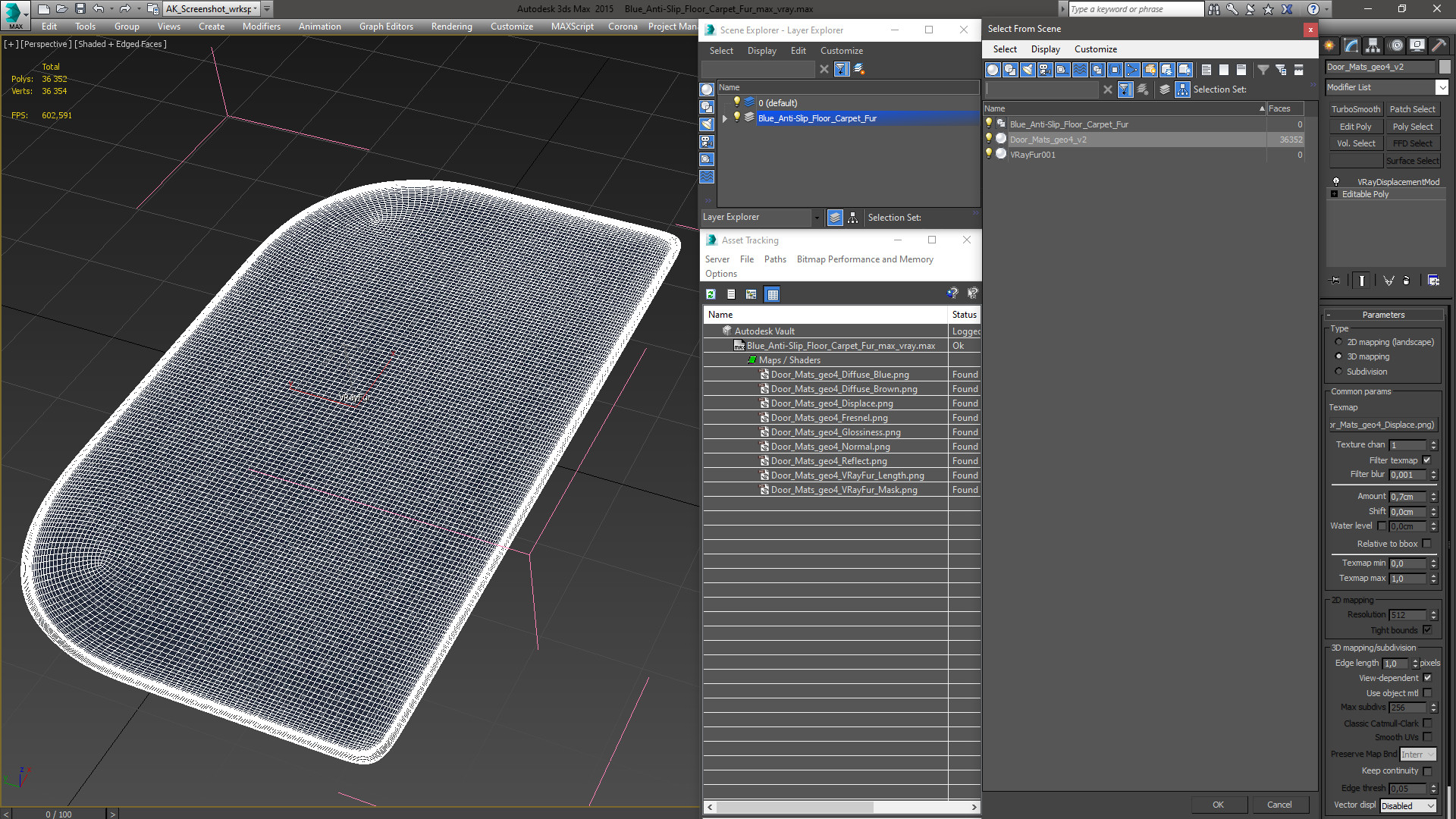Toggle Display Cameras filter in Select From Scene
The width and height of the screenshot is (1456, 819).
(x=1044, y=70)
